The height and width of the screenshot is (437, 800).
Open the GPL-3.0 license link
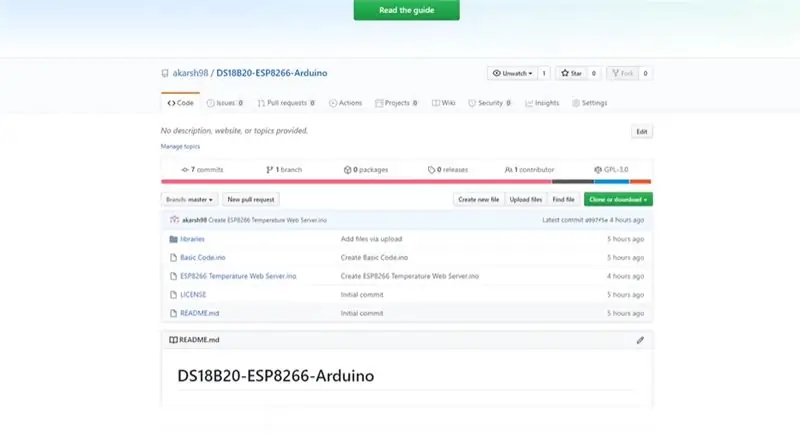click(x=611, y=170)
